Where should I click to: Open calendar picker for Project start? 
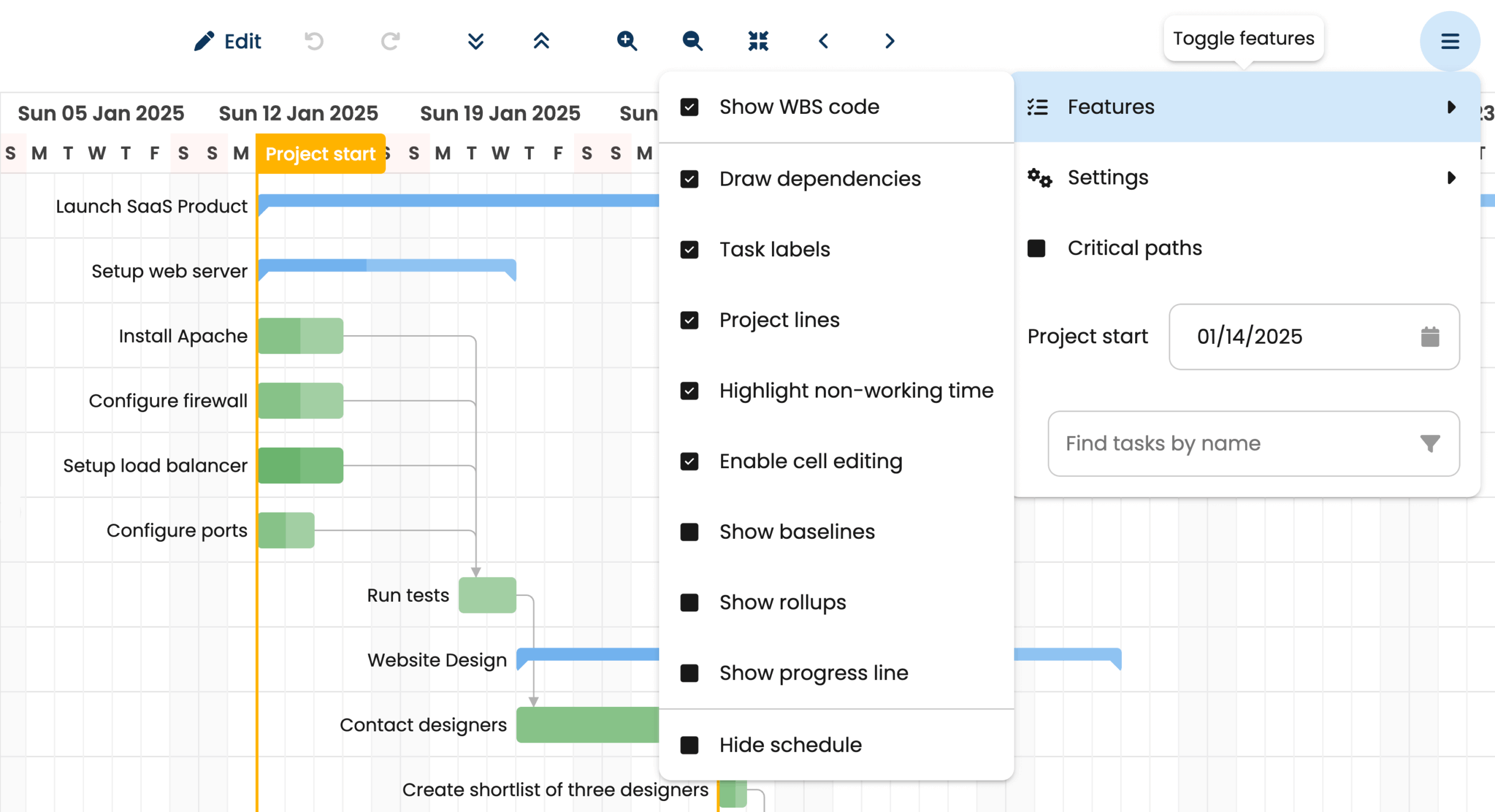(1430, 337)
